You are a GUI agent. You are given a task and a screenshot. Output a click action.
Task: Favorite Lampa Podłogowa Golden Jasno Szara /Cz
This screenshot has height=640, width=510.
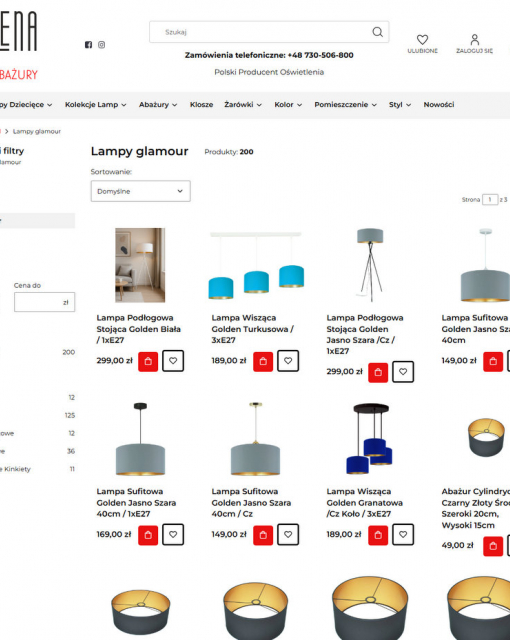403,372
